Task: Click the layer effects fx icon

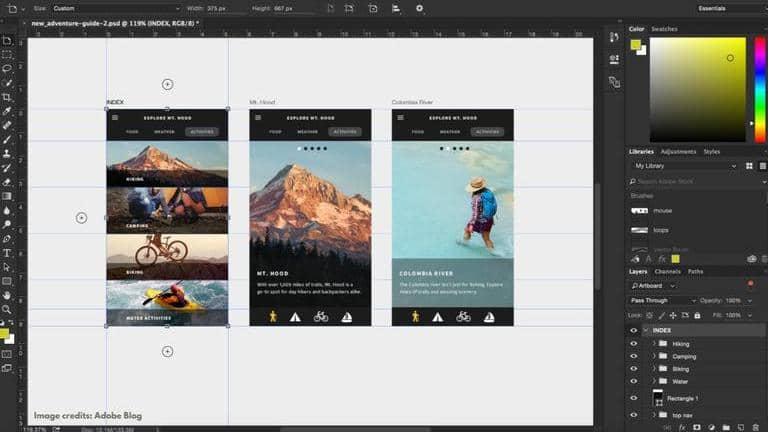Action: click(x=681, y=427)
